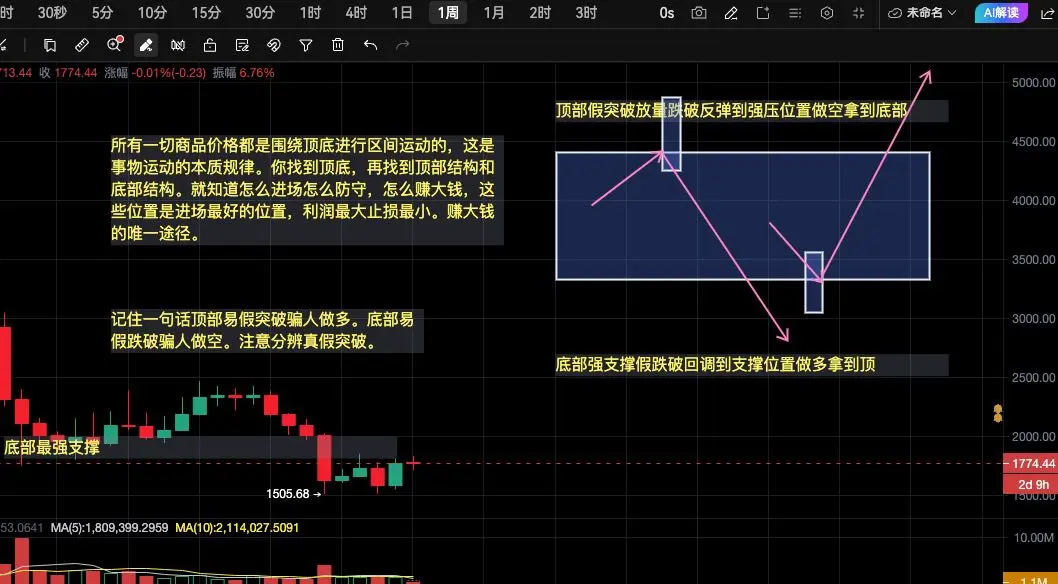Select the 4时 timeframe
This screenshot has width=1058, height=584.
coord(356,13)
